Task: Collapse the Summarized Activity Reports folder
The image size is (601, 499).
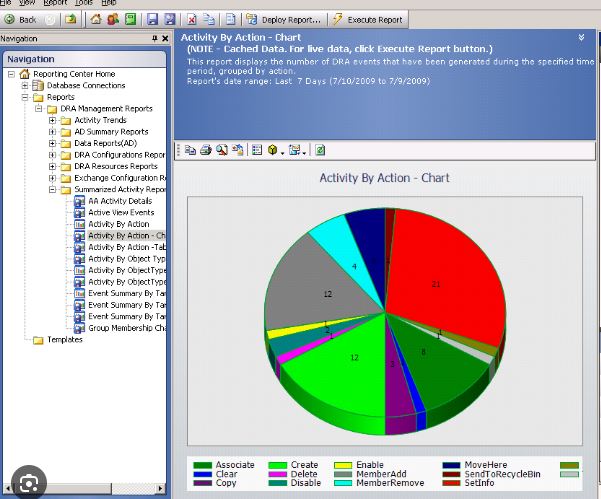Action: point(53,189)
